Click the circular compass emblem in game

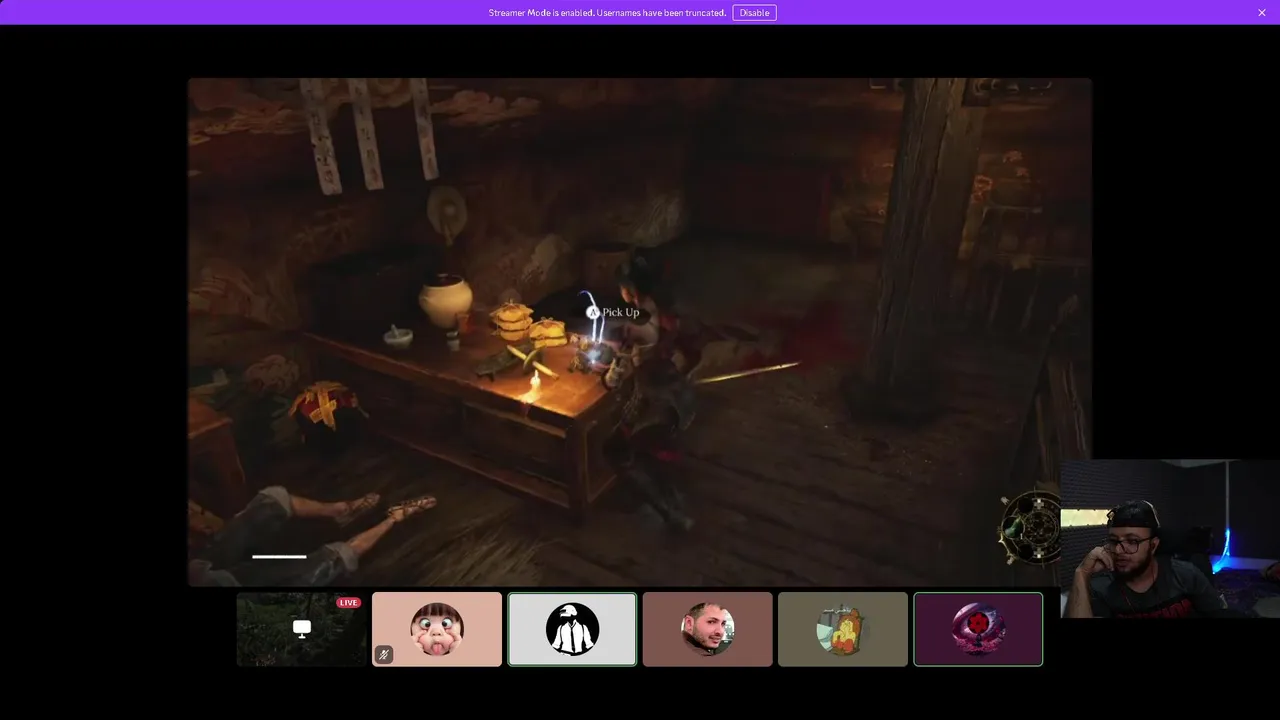(1032, 526)
